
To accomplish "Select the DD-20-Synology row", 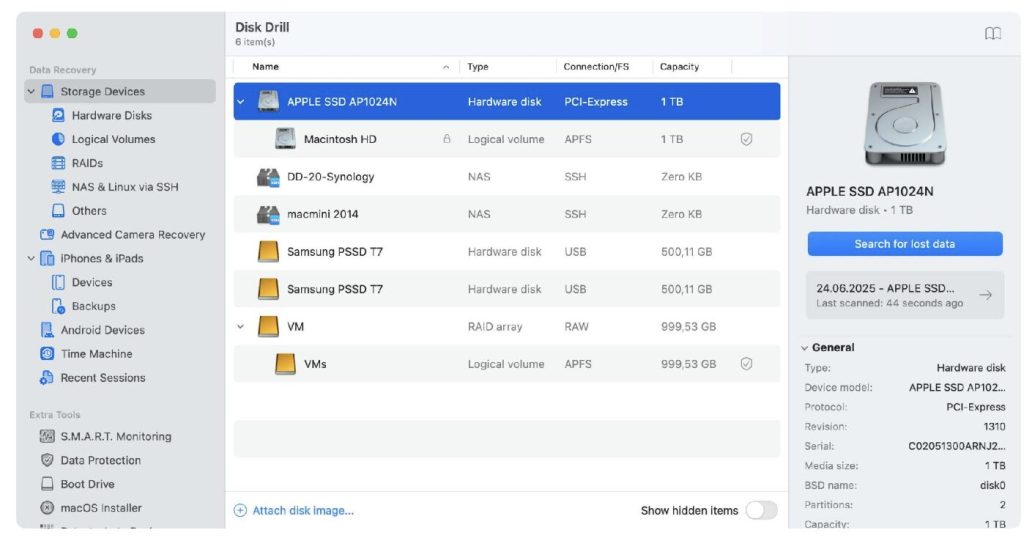I will [507, 176].
